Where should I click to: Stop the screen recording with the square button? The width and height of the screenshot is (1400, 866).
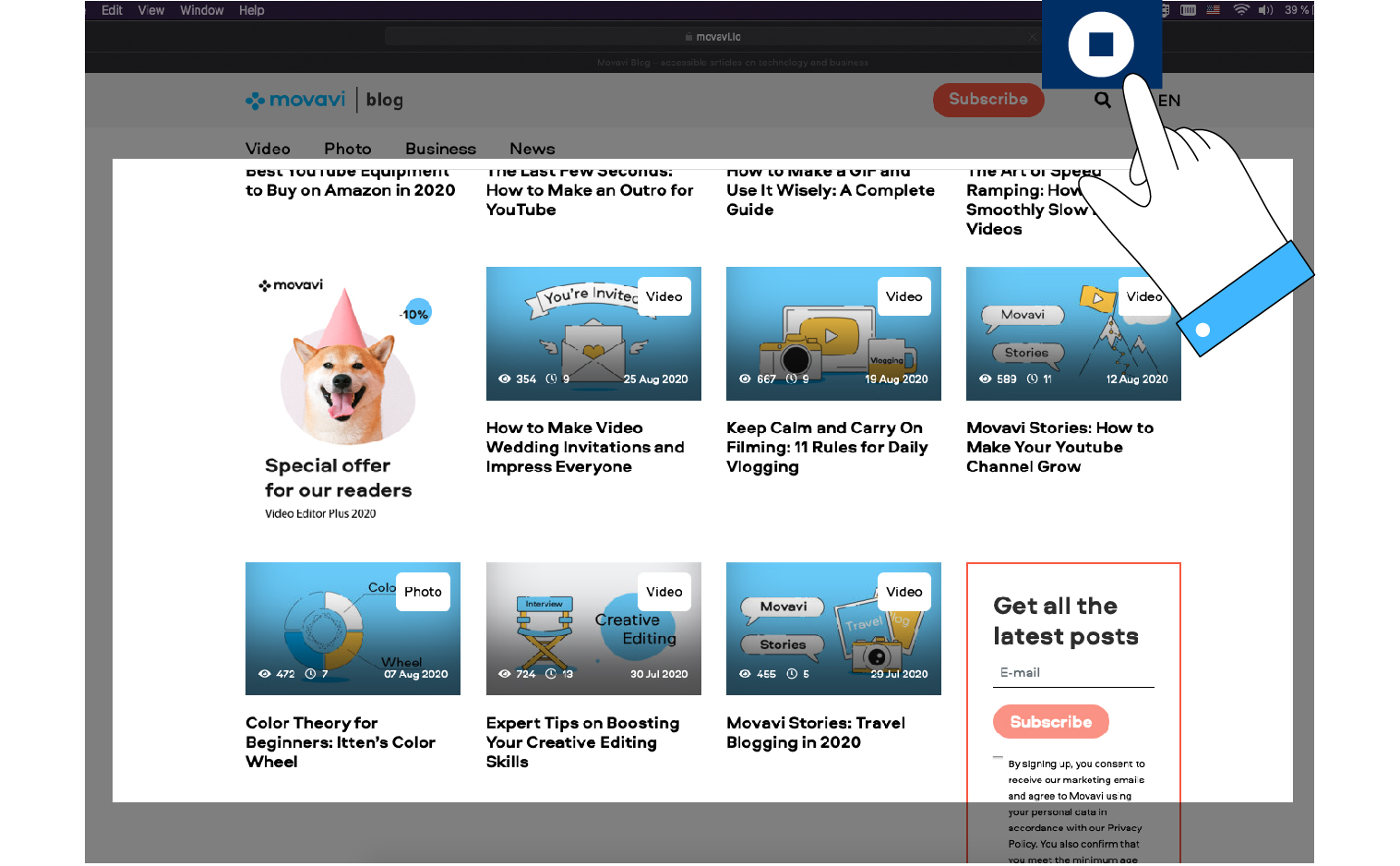1101,44
